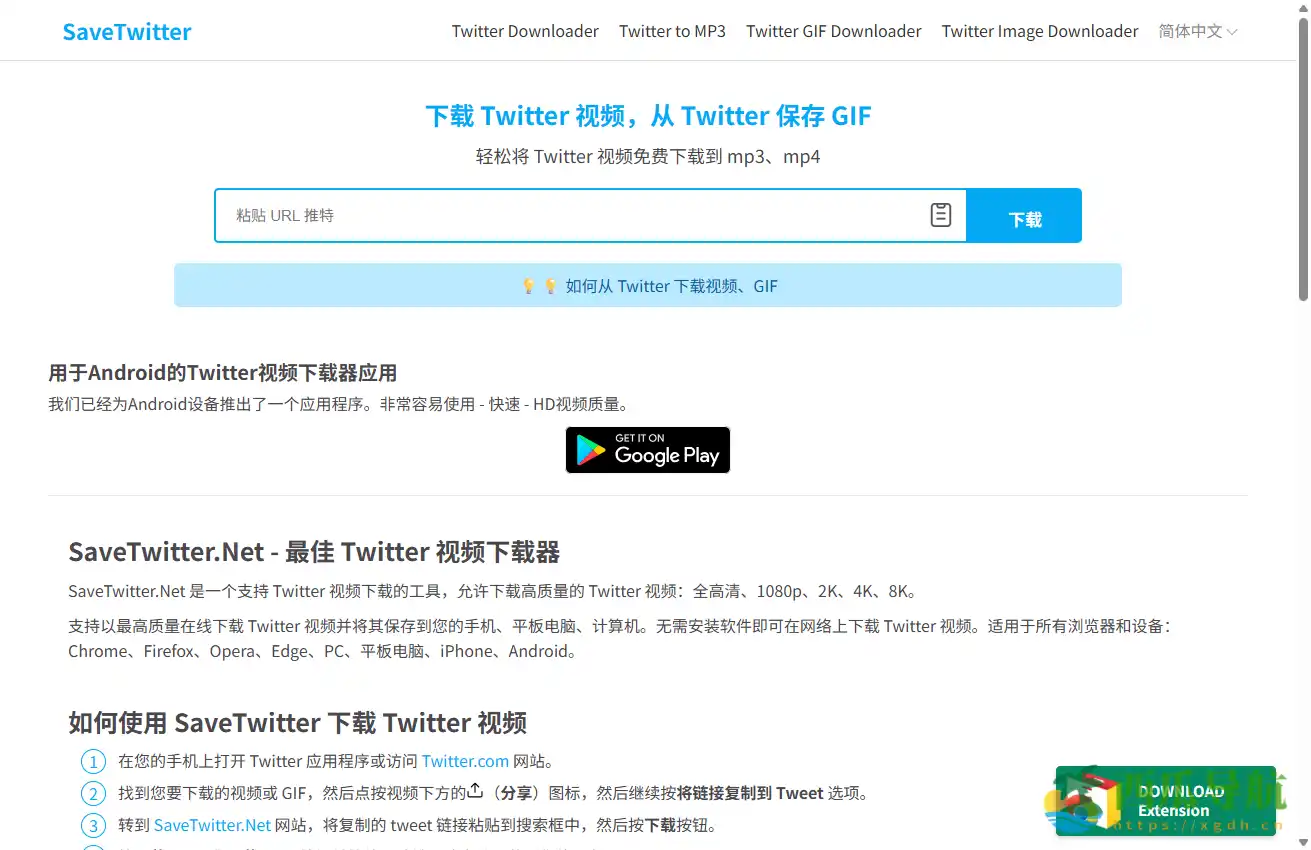Click the scrollbar up arrow
Screen dimensions: 1311x850
point(1303,7)
